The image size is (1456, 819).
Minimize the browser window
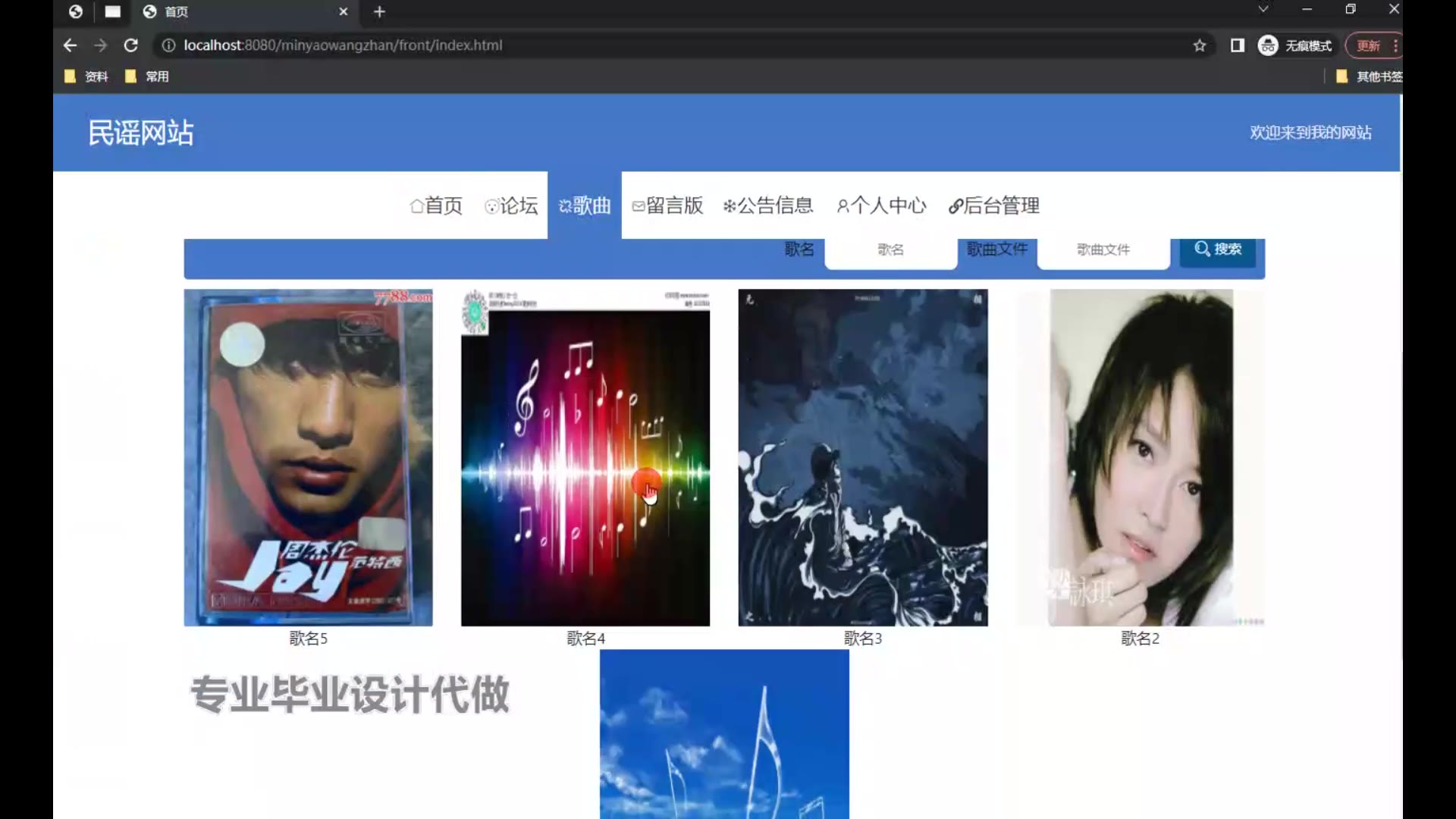1307,9
